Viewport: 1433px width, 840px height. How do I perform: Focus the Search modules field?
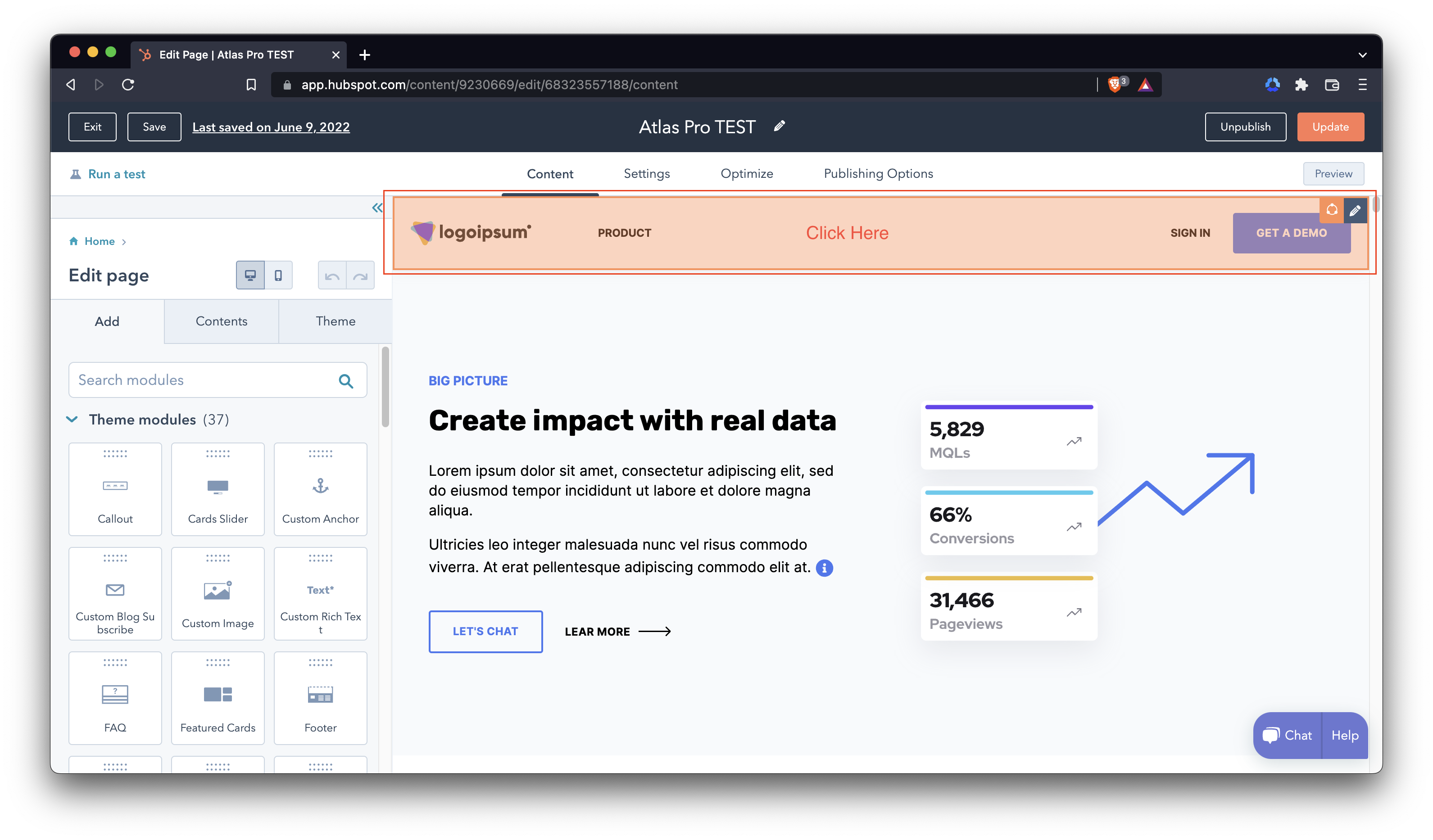(218, 380)
